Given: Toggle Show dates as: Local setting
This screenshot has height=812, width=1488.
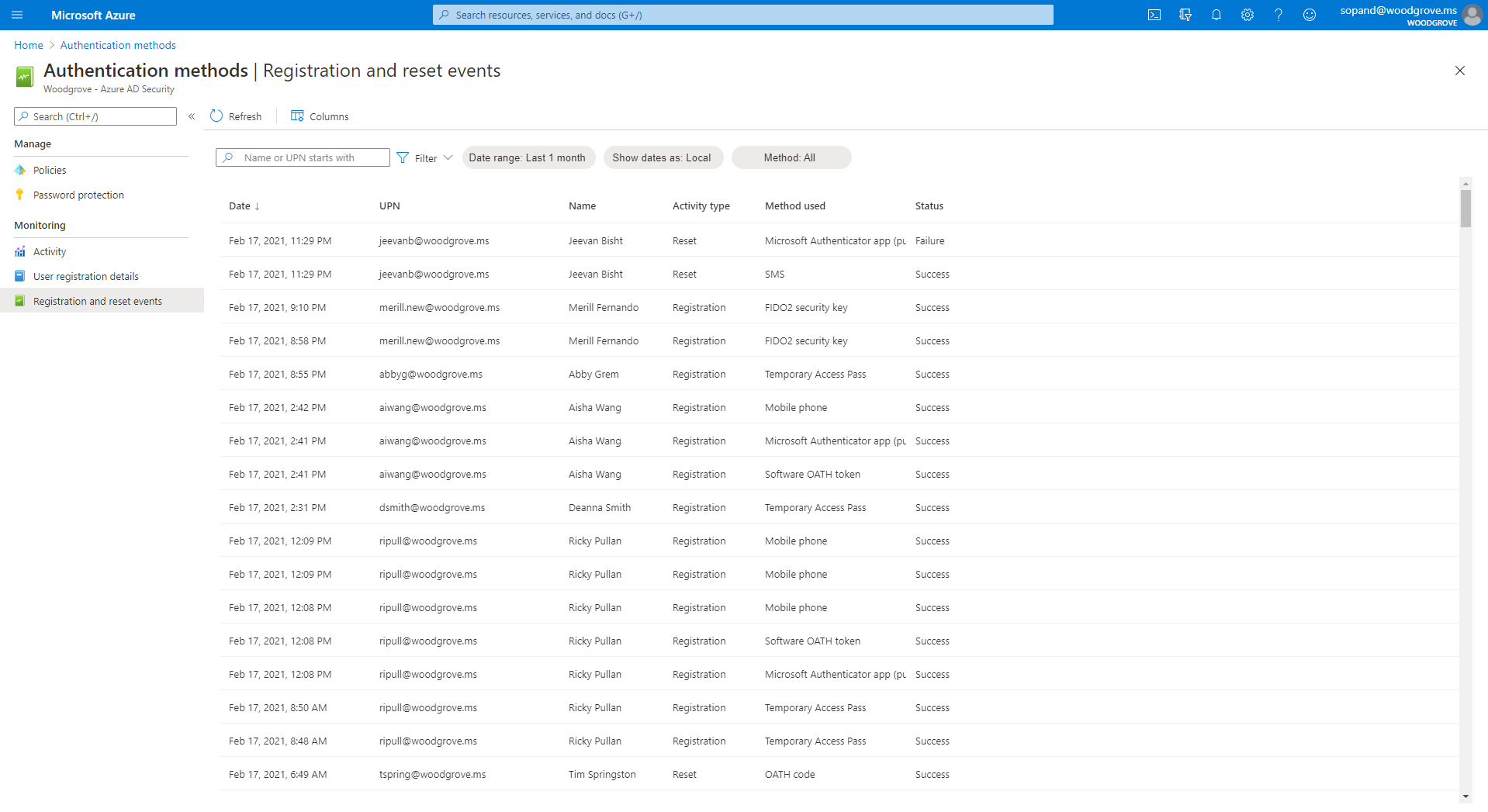Looking at the screenshot, I should (663, 157).
